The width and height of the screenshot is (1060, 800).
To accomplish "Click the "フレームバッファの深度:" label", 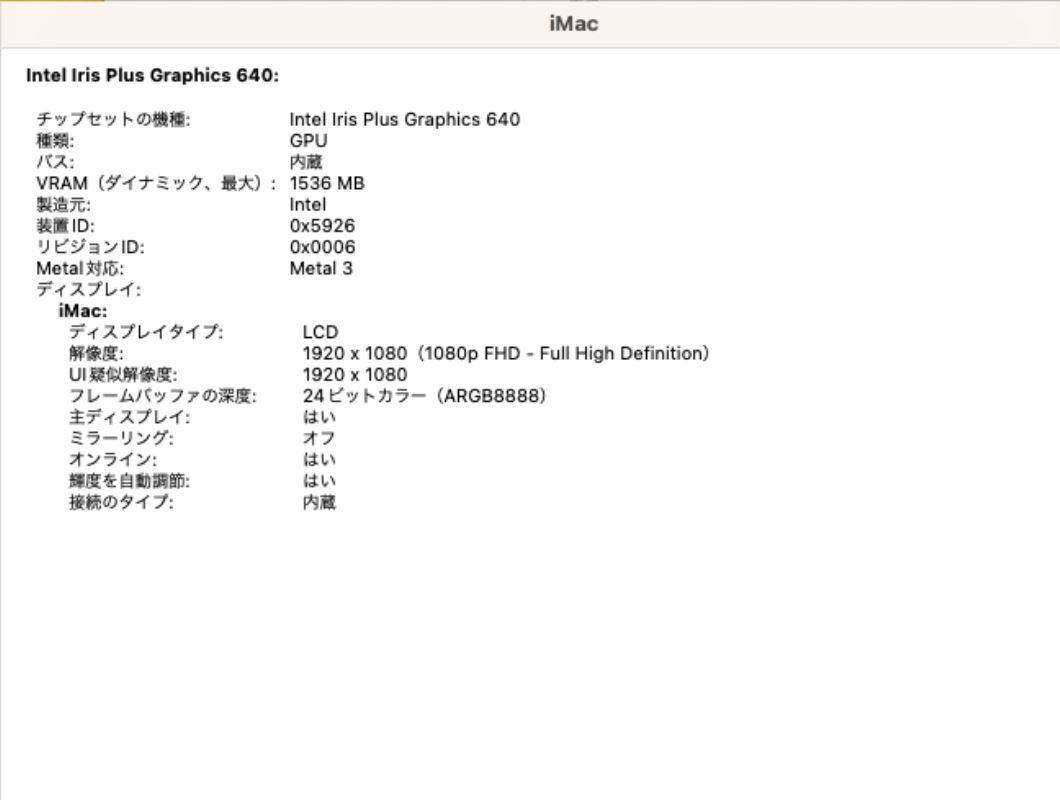I will (163, 396).
